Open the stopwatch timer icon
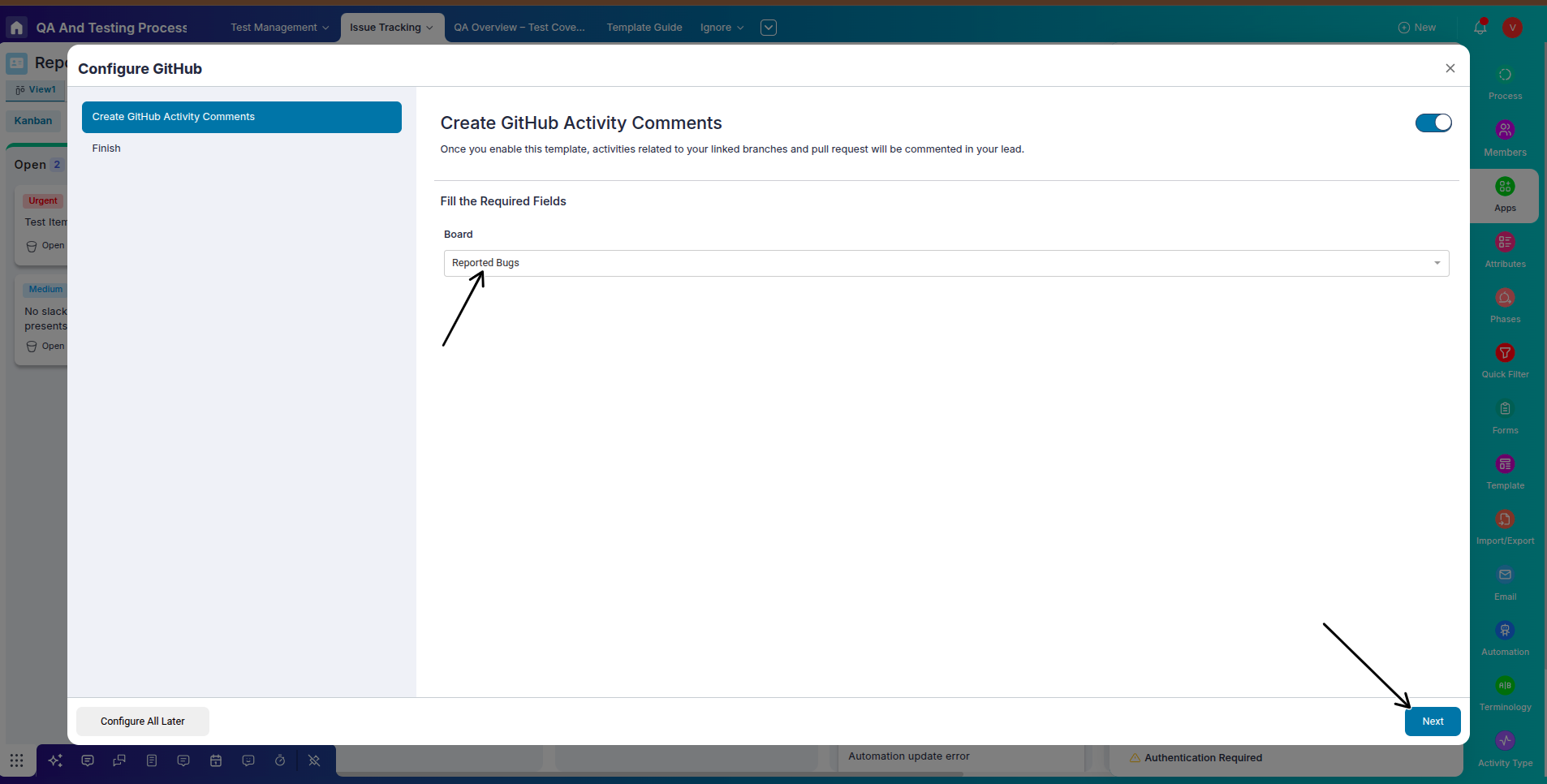The width and height of the screenshot is (1547, 784). [280, 760]
